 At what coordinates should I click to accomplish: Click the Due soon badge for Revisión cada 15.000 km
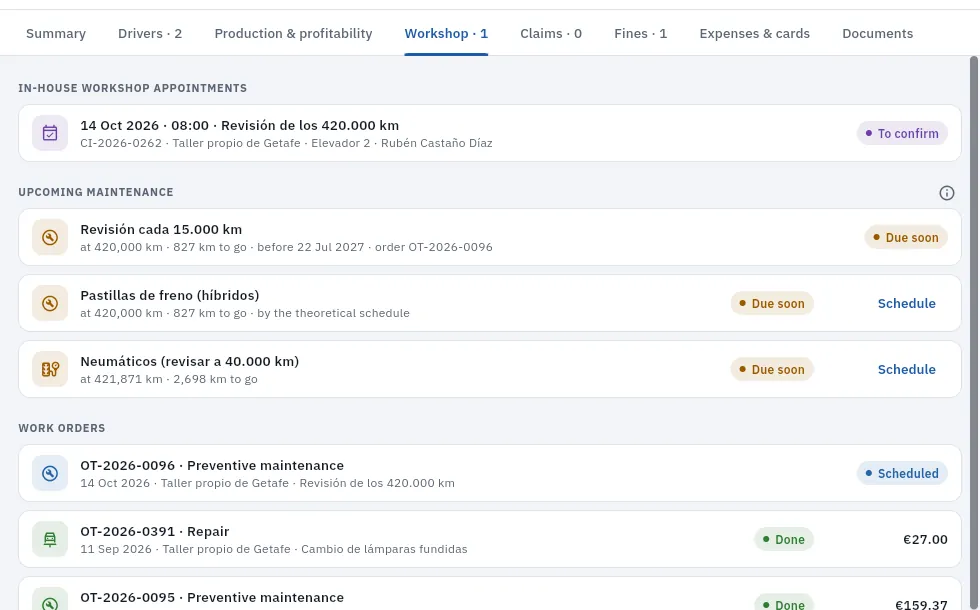tap(906, 238)
